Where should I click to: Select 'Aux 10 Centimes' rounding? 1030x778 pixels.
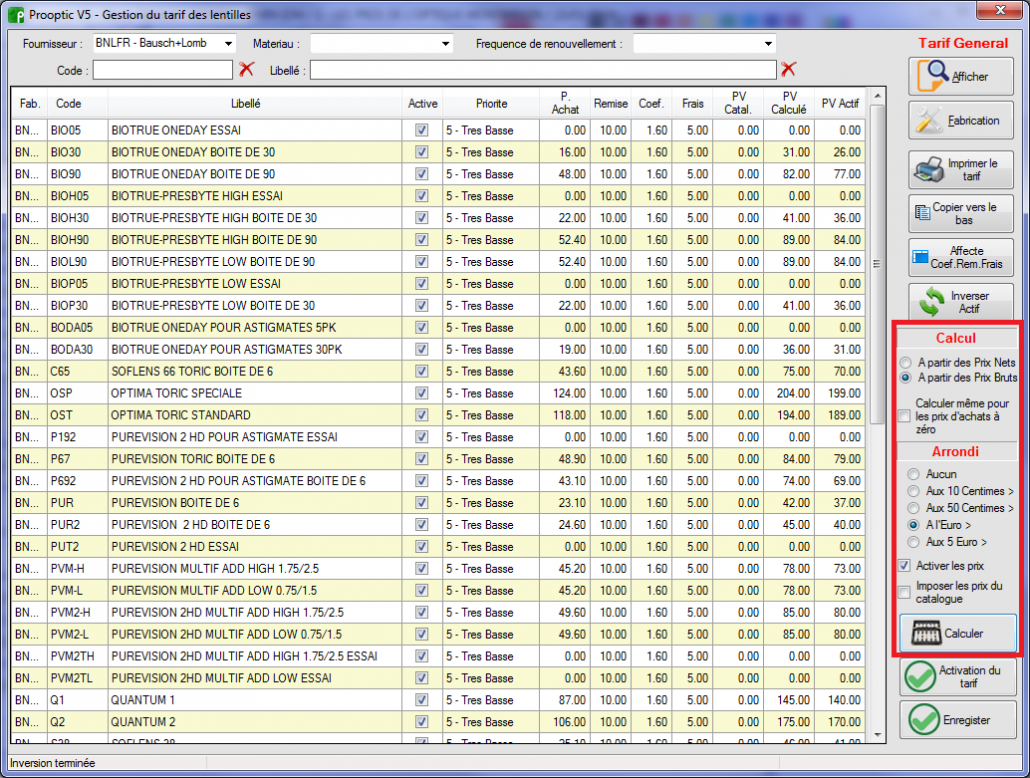[x=913, y=491]
